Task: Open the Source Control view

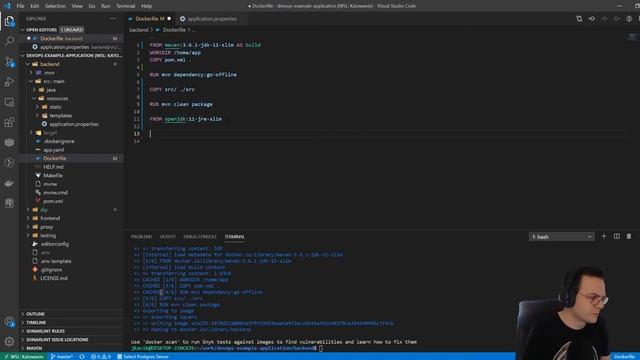Action: (x=9, y=62)
